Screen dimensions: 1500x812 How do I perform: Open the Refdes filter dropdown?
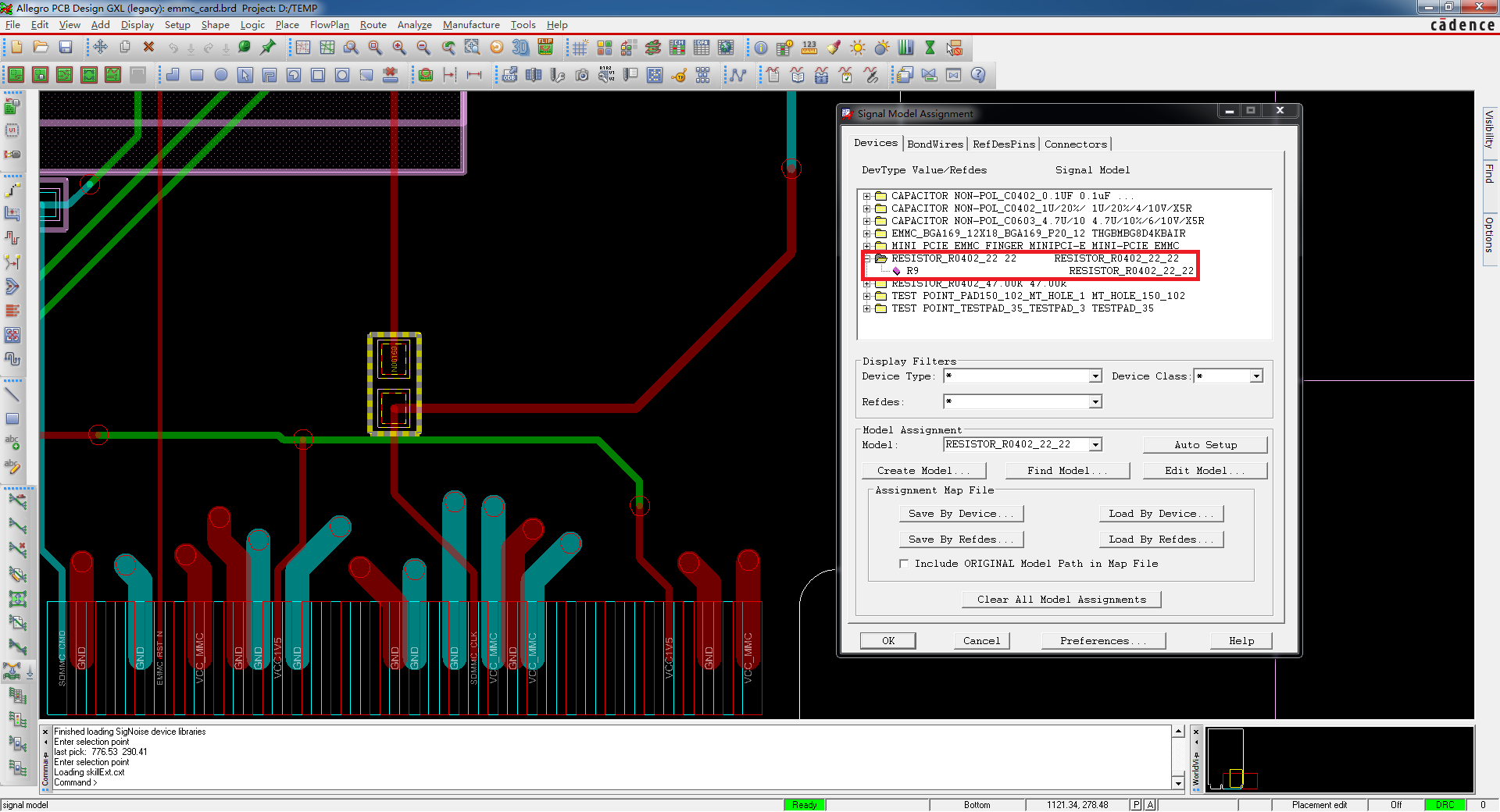[1095, 402]
